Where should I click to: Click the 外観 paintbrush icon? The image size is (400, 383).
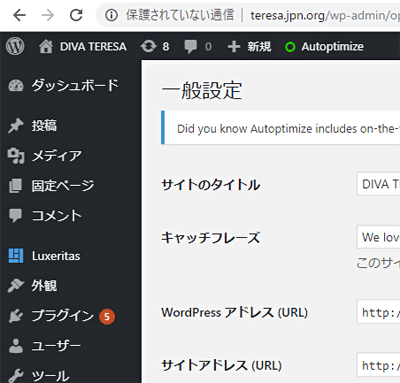[16, 286]
